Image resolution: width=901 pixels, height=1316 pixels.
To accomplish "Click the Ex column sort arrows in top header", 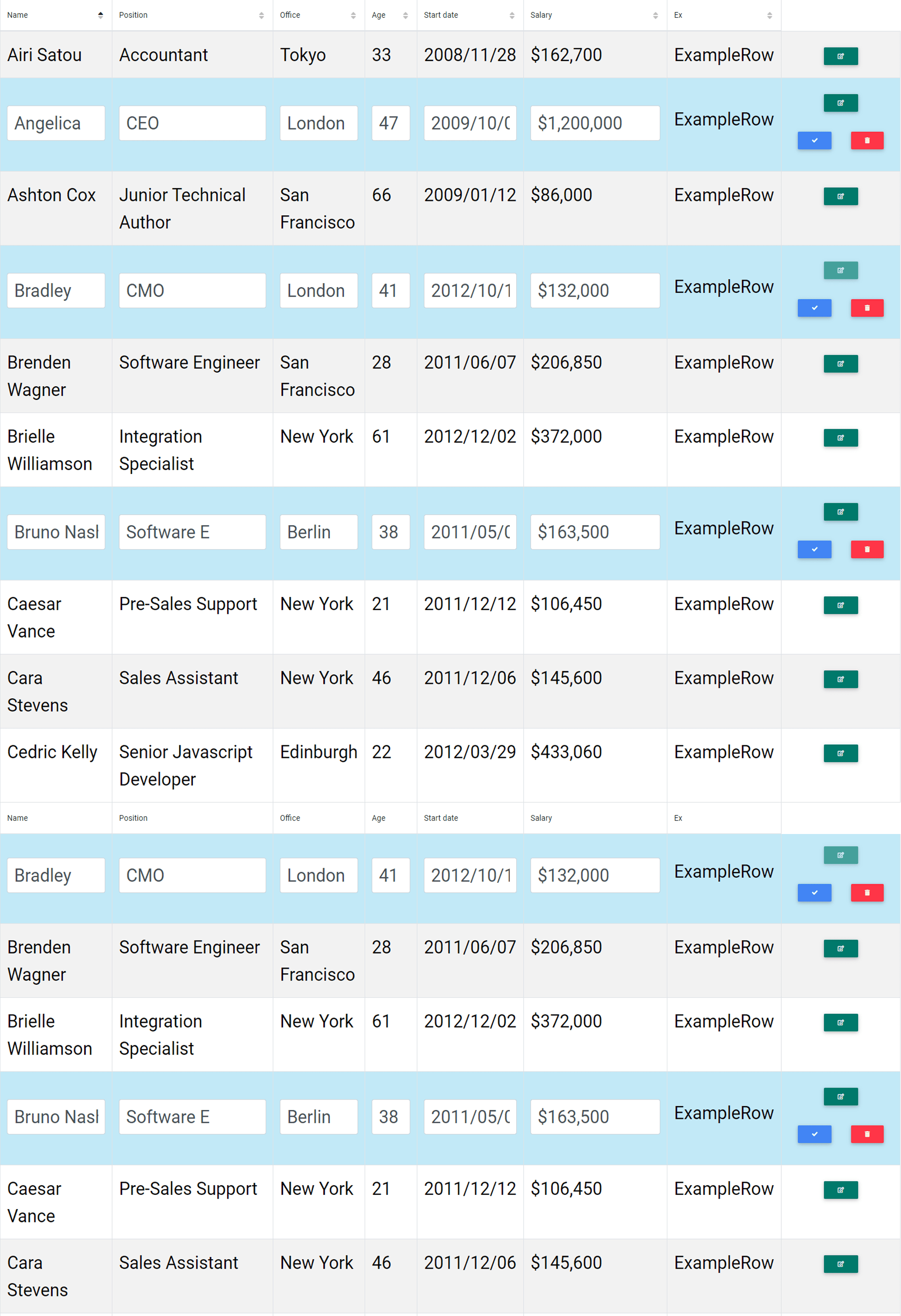I will [769, 15].
